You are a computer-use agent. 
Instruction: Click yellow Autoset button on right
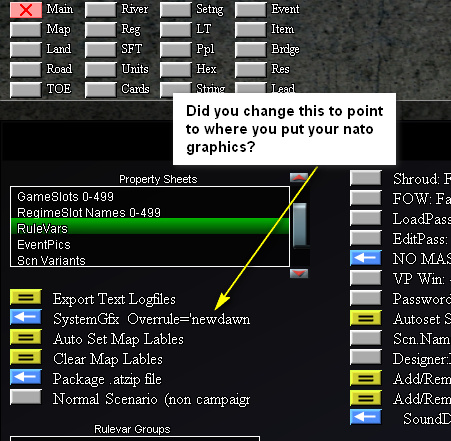366,318
